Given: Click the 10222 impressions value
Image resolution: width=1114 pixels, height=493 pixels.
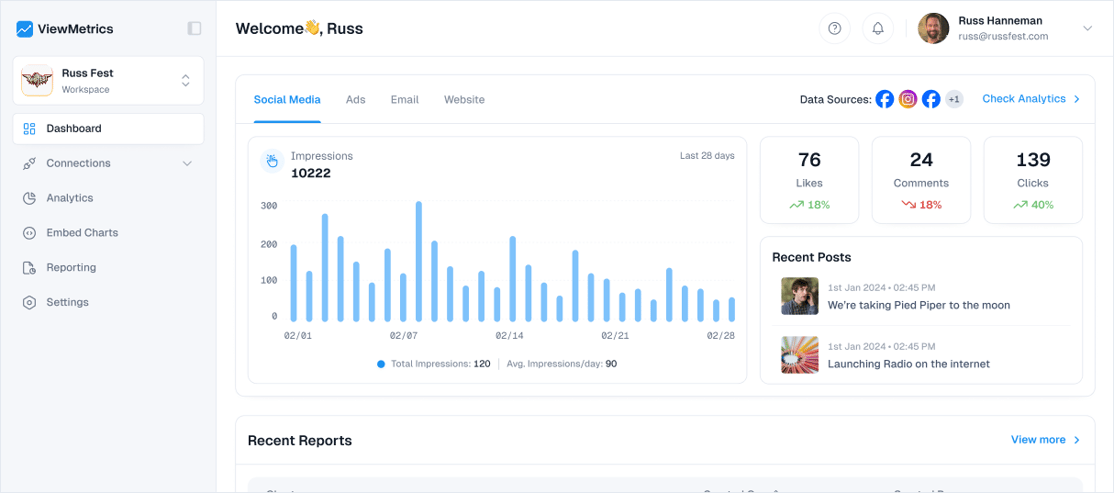Looking at the screenshot, I should click(x=310, y=173).
